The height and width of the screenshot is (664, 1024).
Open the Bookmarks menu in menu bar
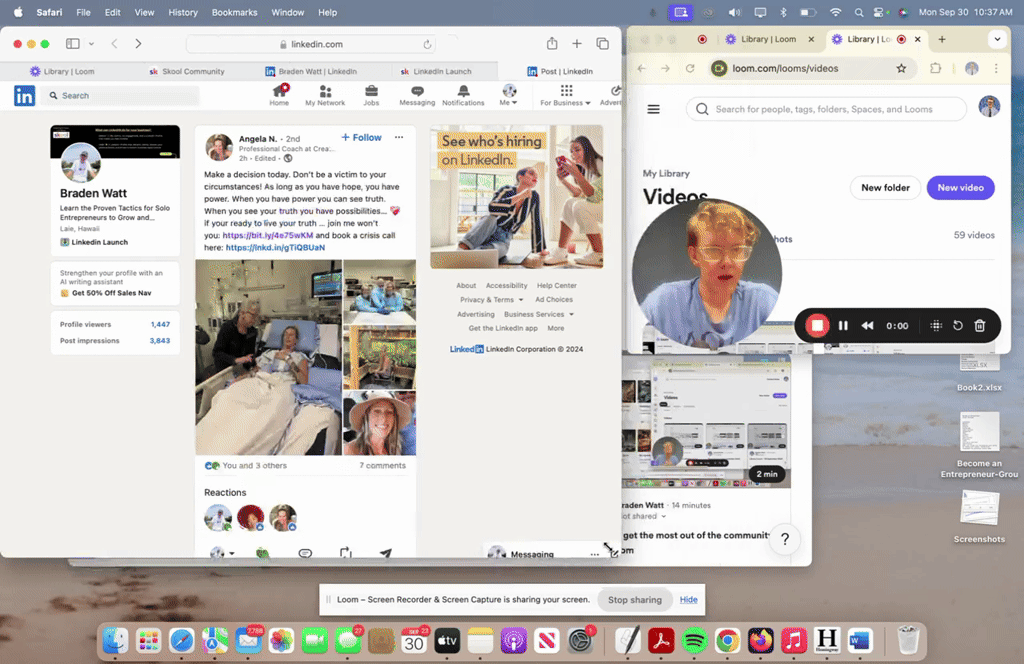(x=234, y=12)
